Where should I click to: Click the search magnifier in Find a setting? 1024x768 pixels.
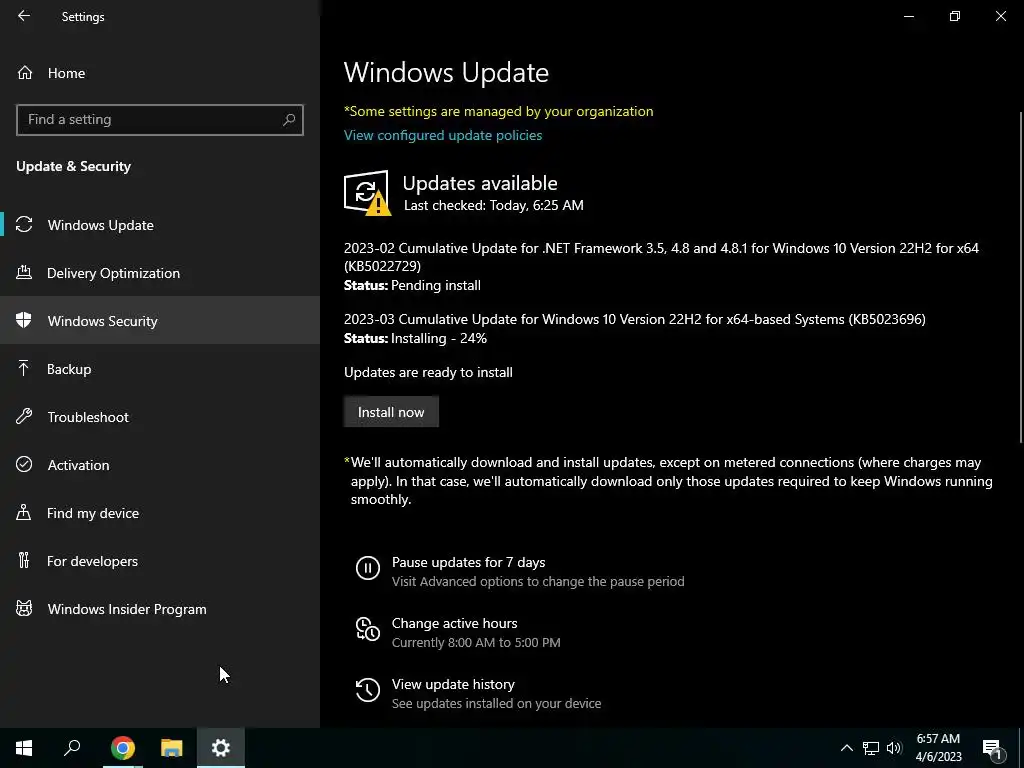point(289,120)
